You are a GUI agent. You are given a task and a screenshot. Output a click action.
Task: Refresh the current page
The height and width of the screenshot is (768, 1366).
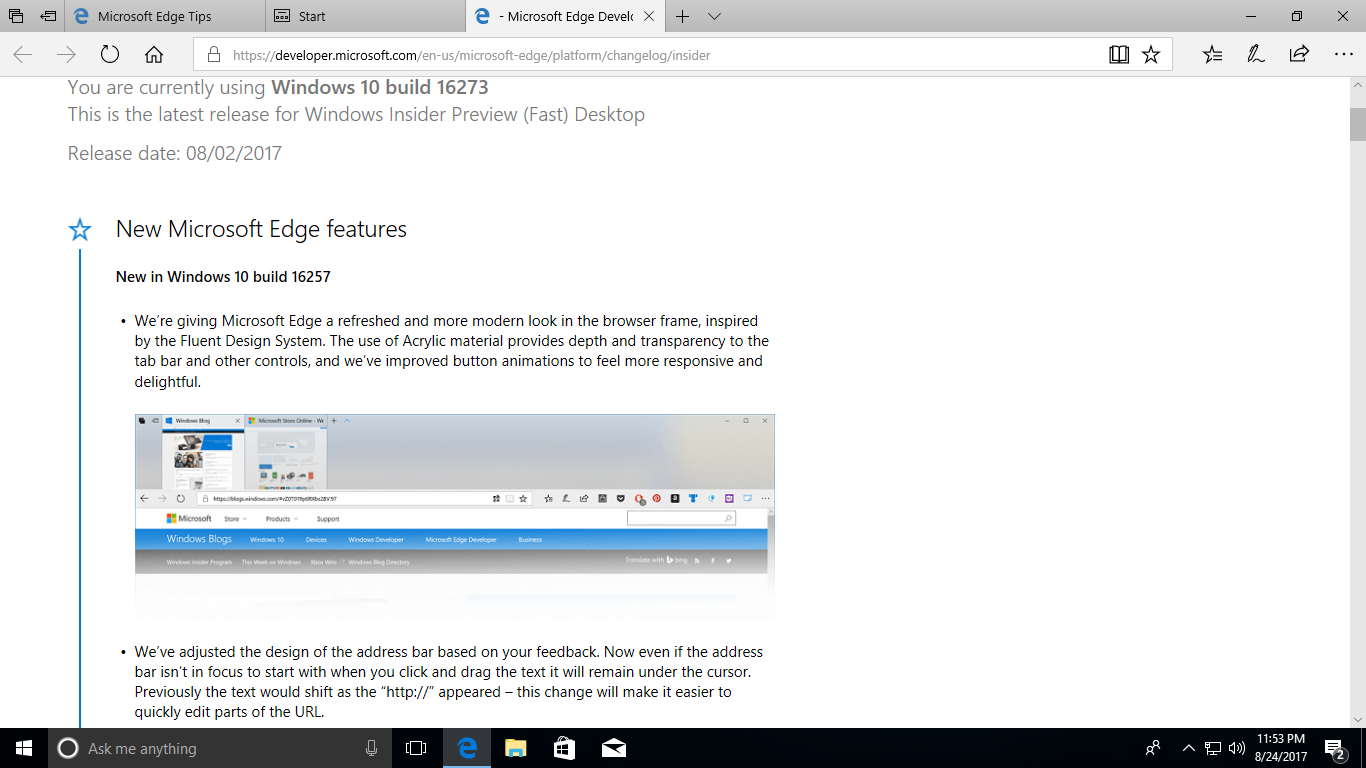pyautogui.click(x=110, y=55)
